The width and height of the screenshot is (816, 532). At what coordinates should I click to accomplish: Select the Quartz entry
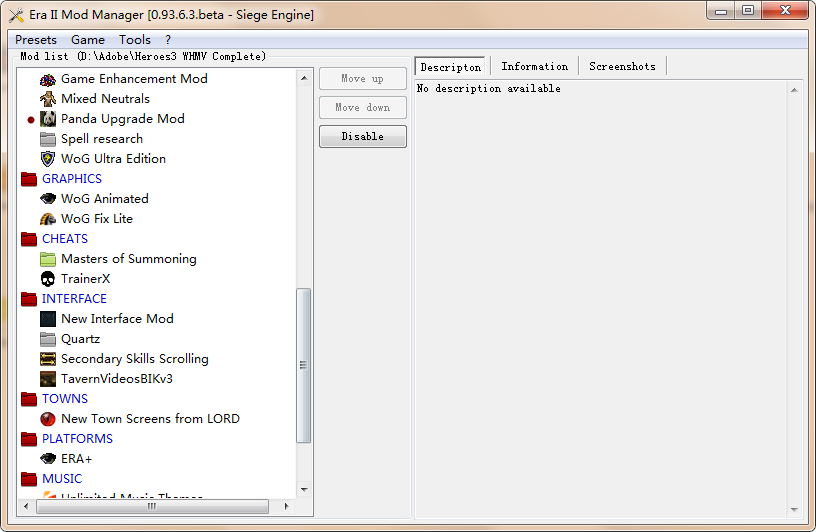[x=80, y=339]
